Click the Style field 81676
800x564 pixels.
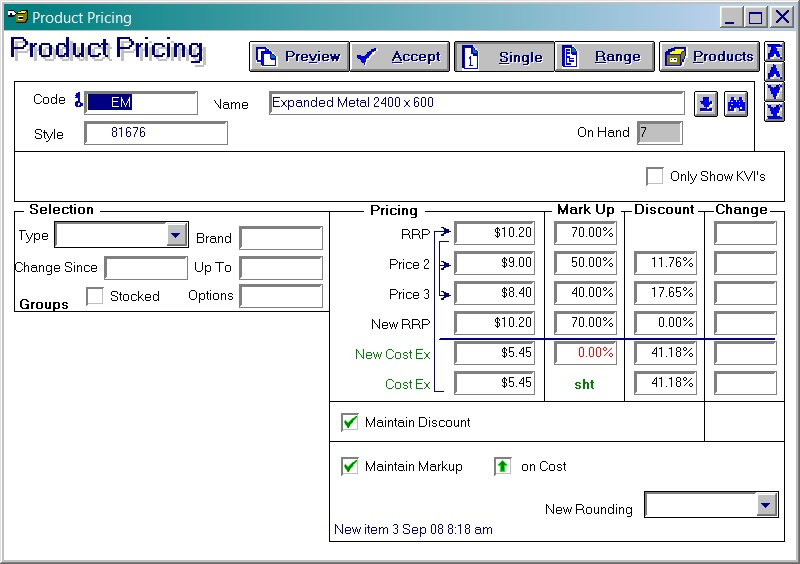[156, 133]
